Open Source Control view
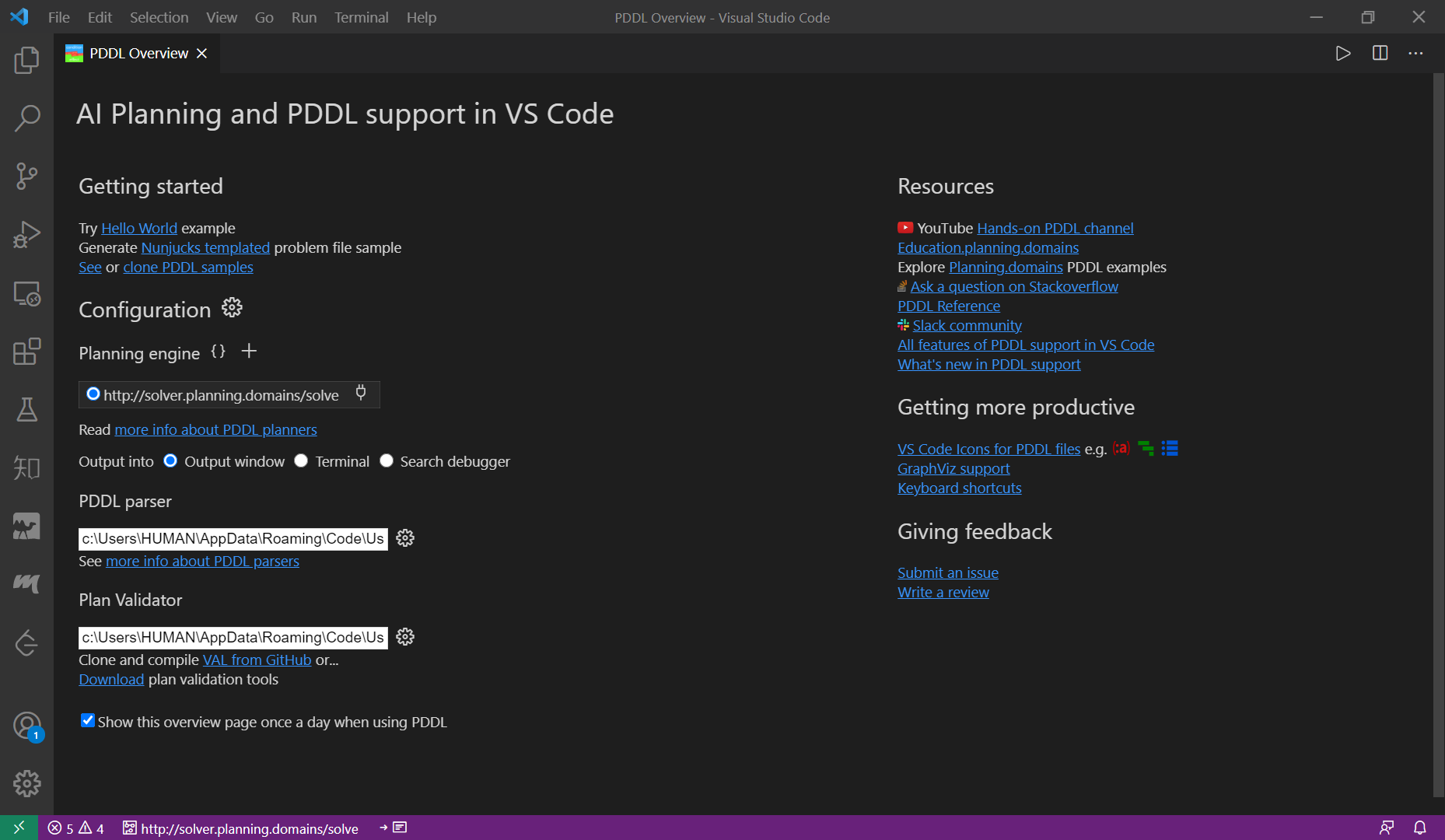The width and height of the screenshot is (1445, 840). click(26, 177)
